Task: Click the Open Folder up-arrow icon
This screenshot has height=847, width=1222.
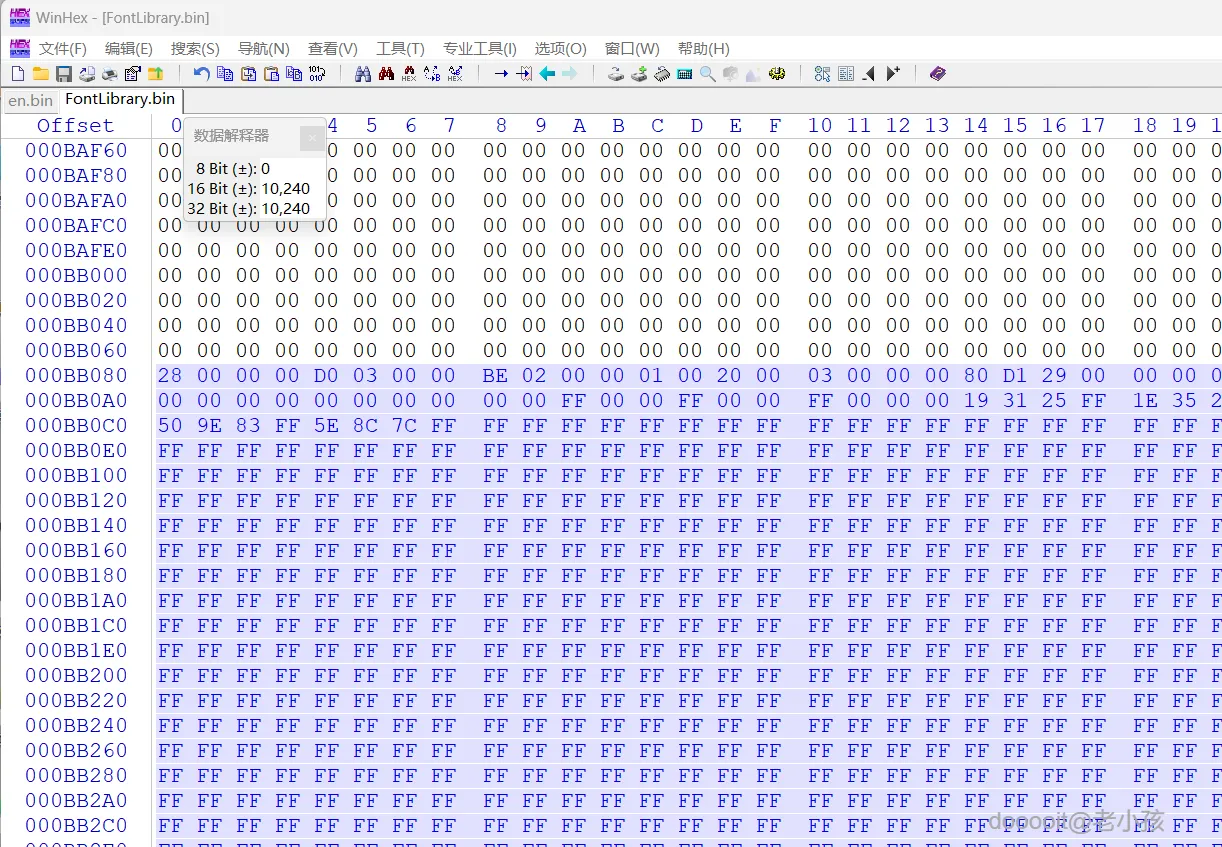Action: (x=155, y=74)
